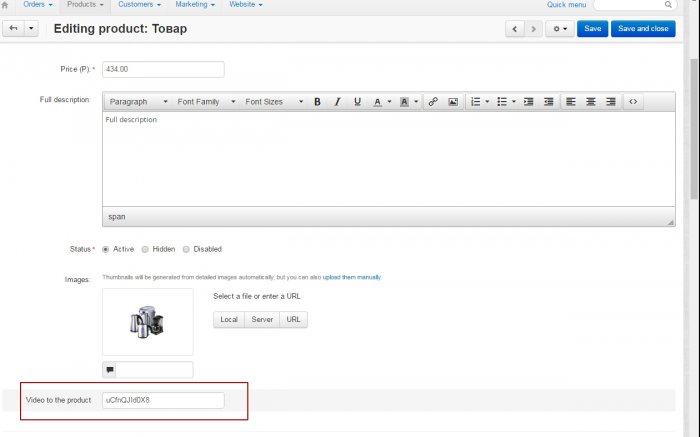The width and height of the screenshot is (700, 437).
Task: Apply bullet list
Action: coord(502,102)
